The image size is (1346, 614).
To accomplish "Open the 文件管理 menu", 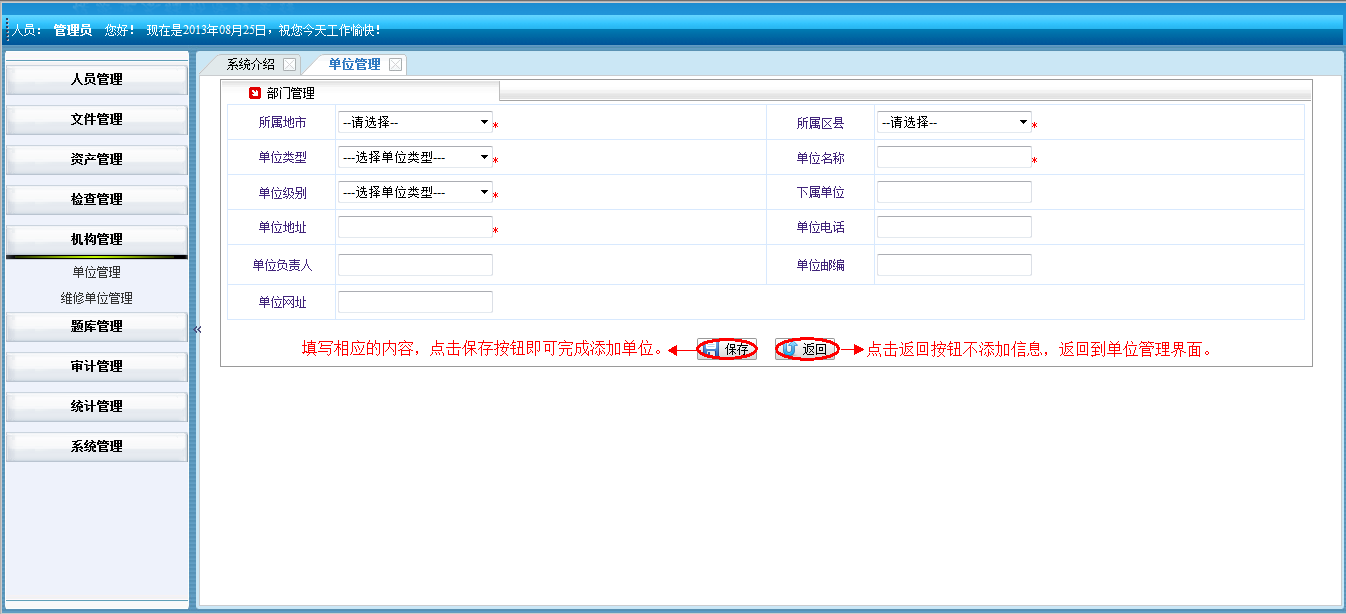I will 97,119.
